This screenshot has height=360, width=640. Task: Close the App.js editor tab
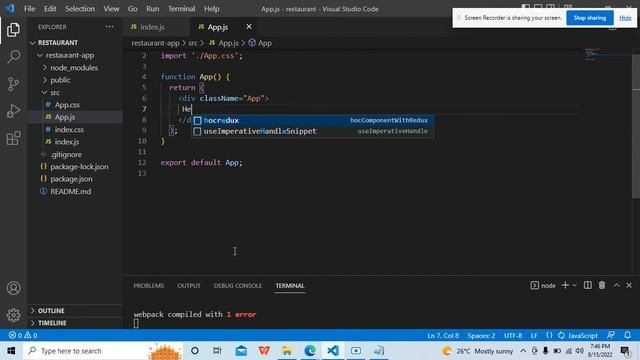pos(249,27)
